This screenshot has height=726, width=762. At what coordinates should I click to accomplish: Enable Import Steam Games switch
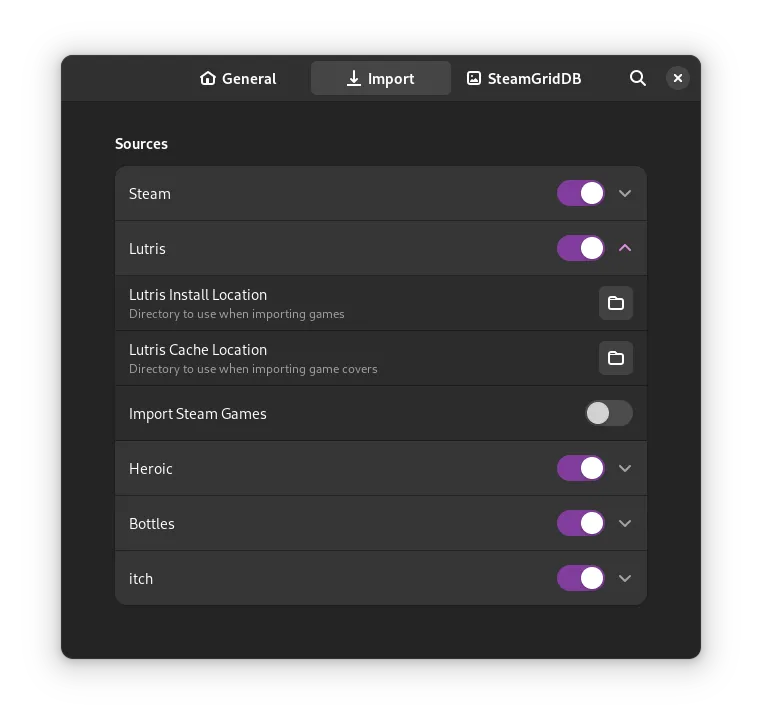click(x=608, y=413)
